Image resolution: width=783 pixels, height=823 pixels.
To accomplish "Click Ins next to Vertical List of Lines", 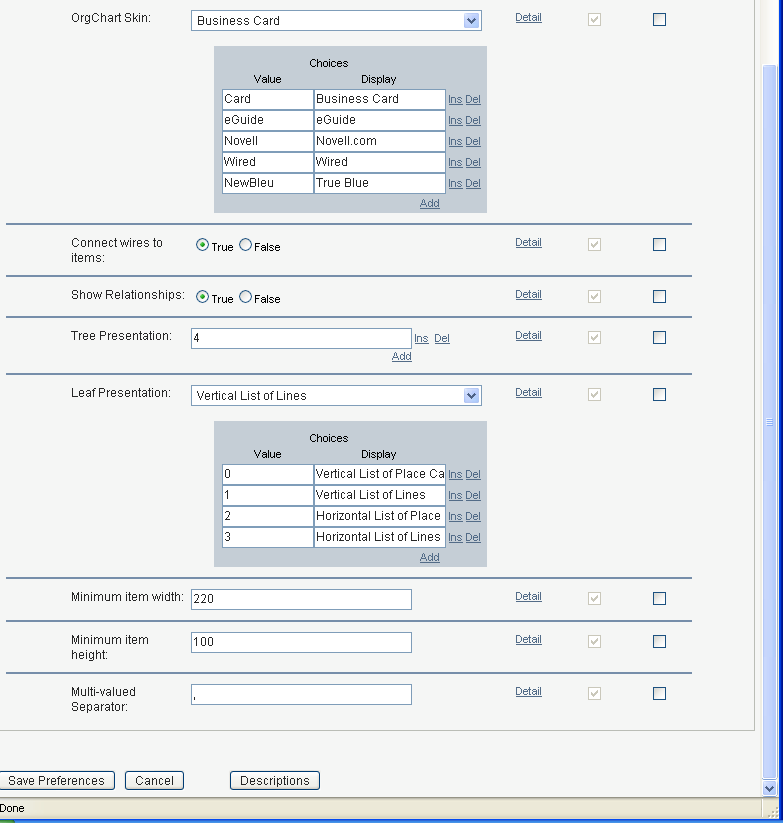I will pos(455,495).
